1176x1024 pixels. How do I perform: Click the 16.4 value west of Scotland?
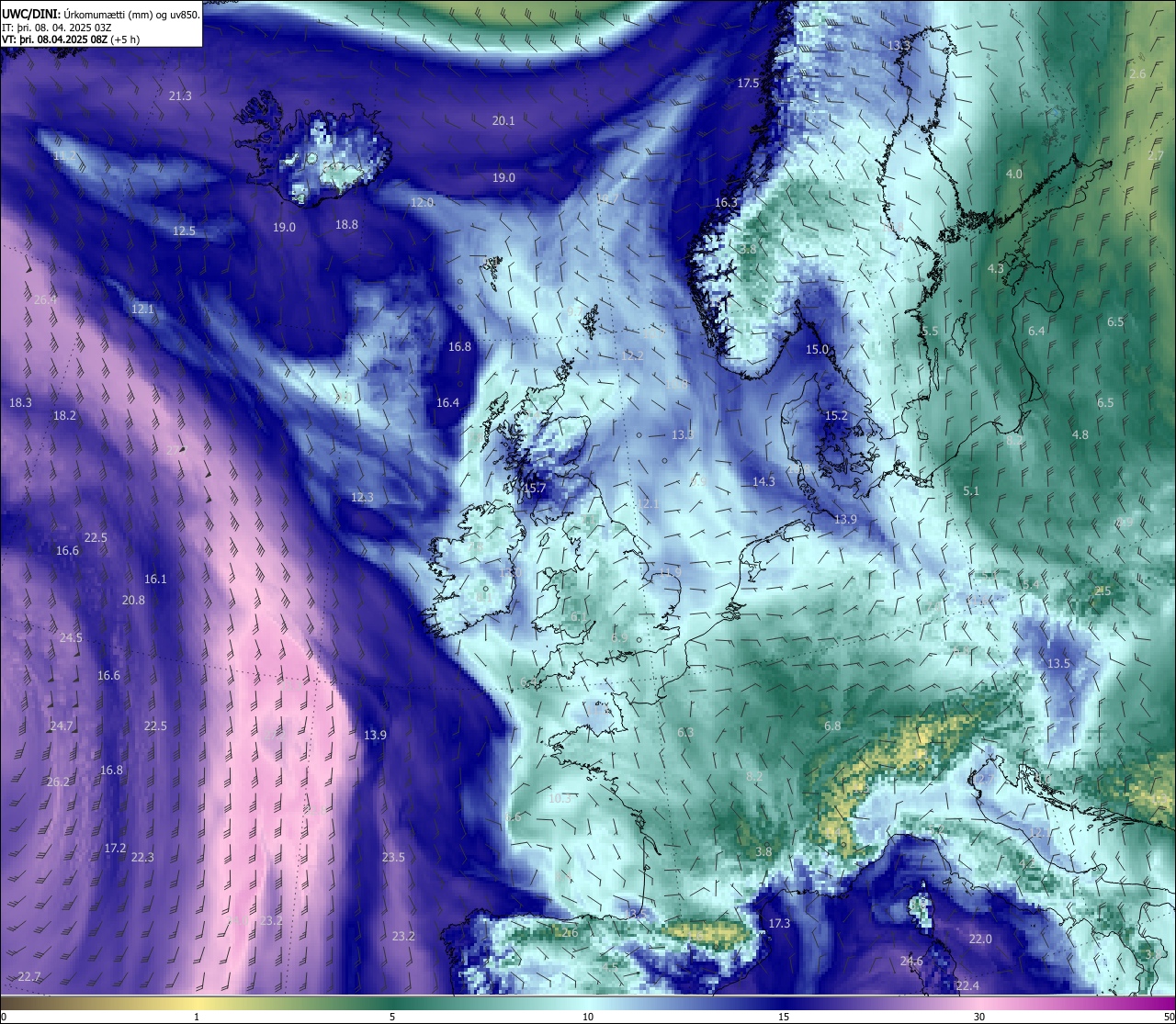tap(447, 402)
